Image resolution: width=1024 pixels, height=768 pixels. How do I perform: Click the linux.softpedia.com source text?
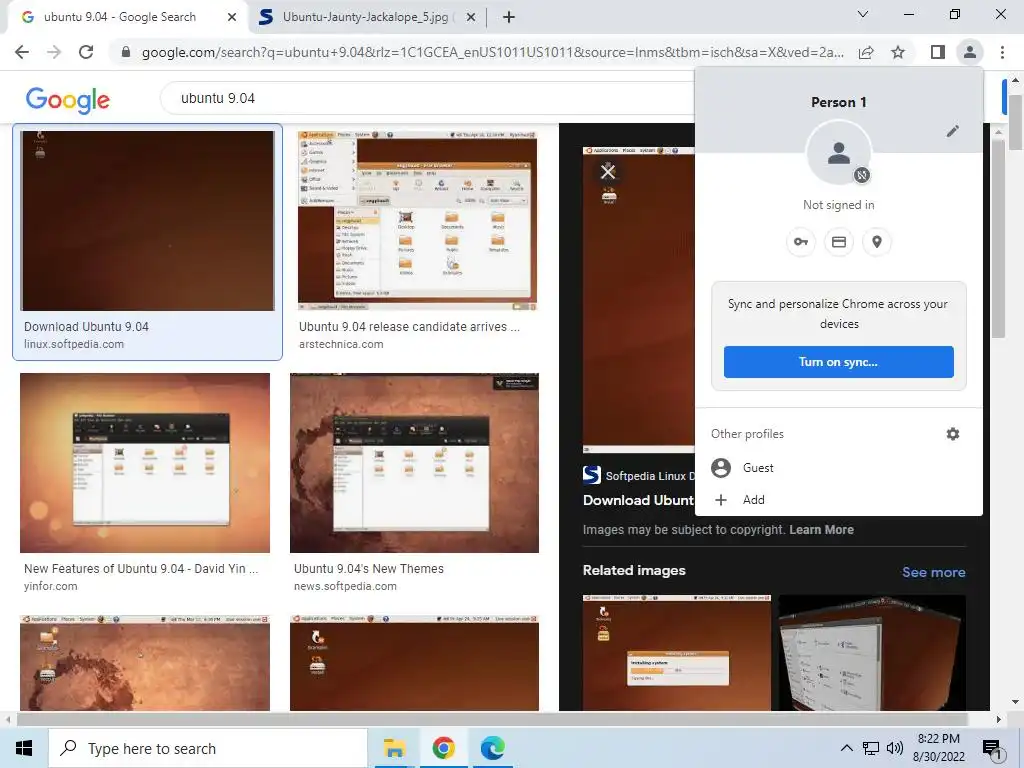(x=74, y=344)
